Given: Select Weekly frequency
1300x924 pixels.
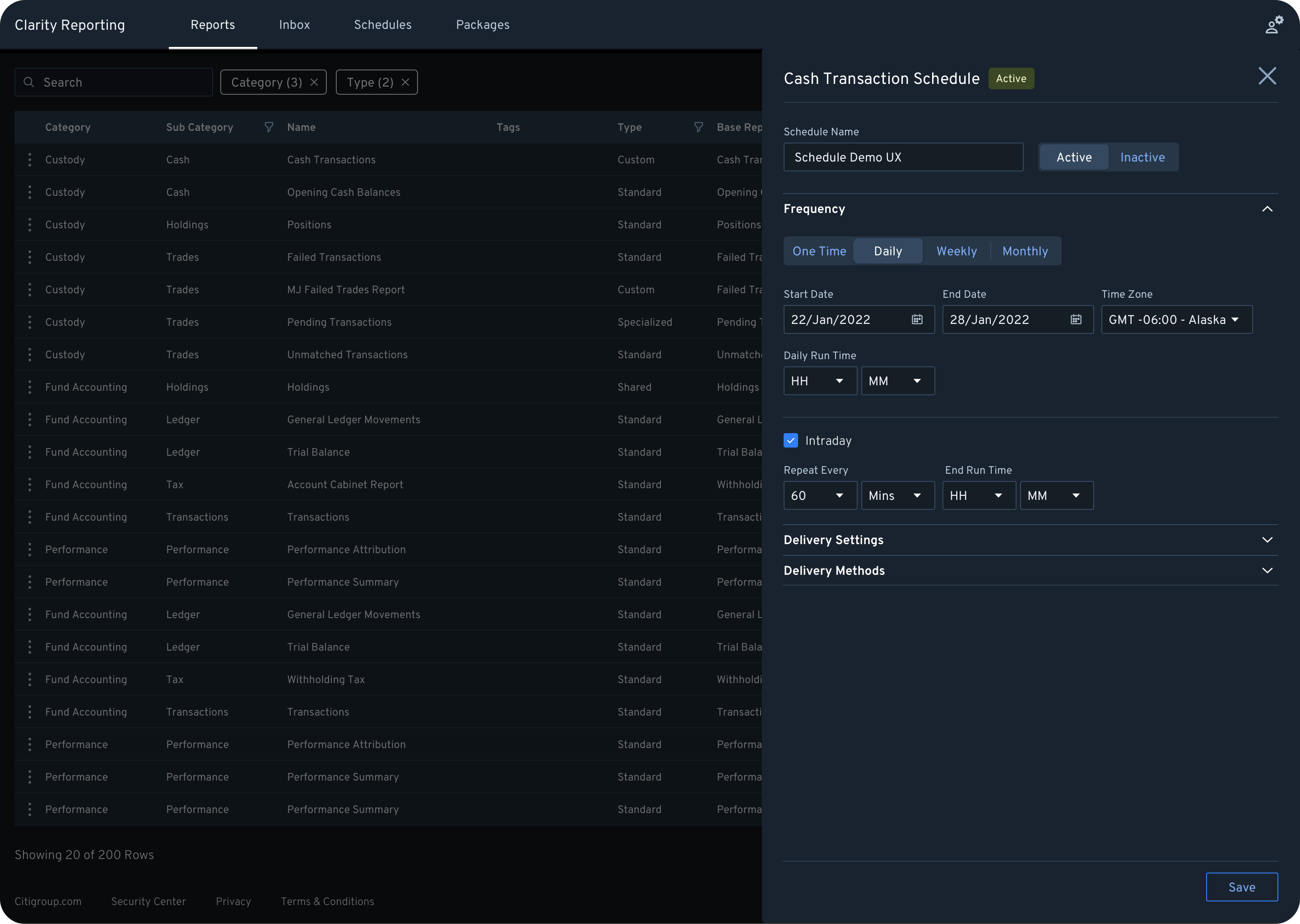Looking at the screenshot, I should click(956, 251).
